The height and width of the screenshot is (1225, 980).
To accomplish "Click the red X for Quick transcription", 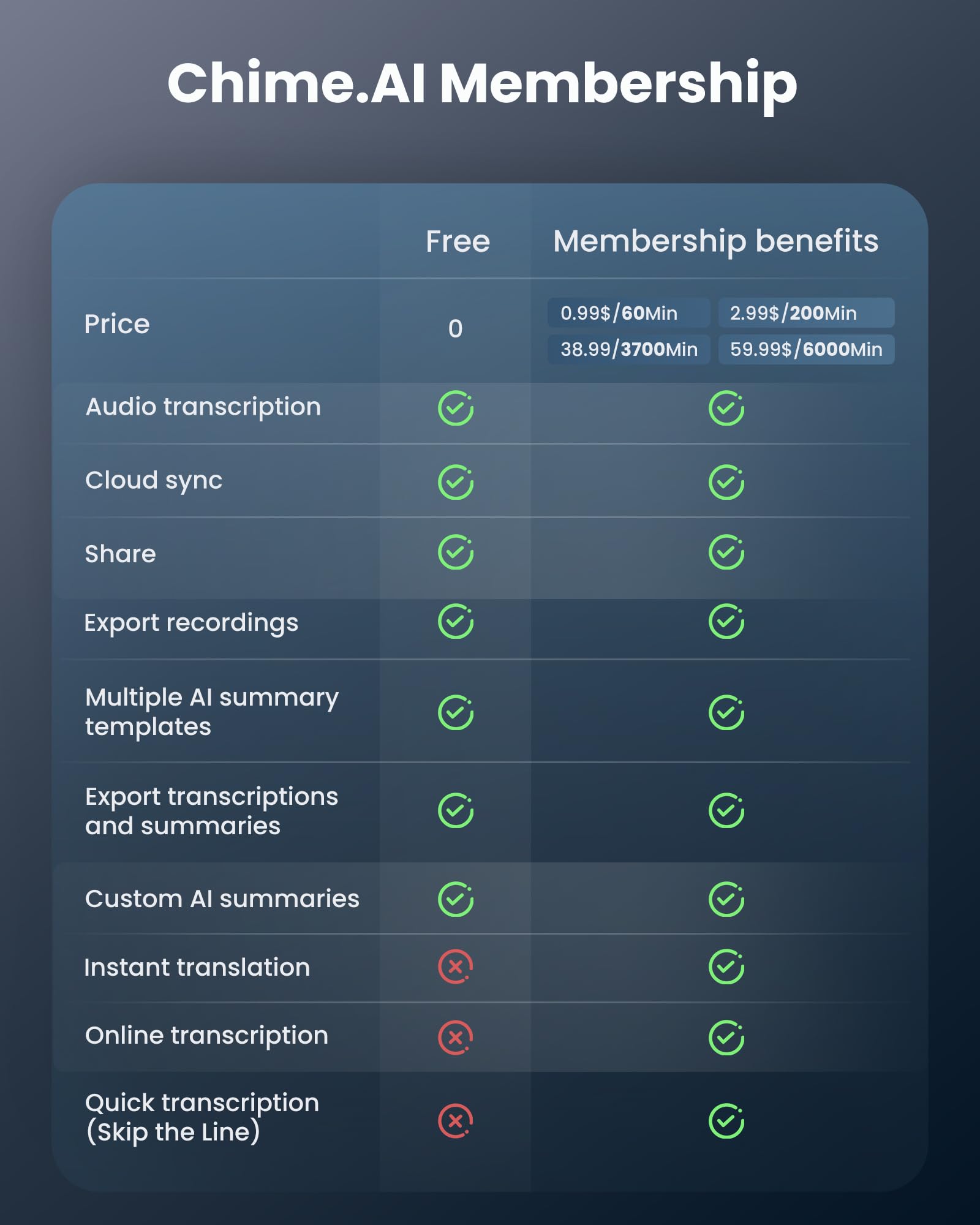I will 456,1121.
